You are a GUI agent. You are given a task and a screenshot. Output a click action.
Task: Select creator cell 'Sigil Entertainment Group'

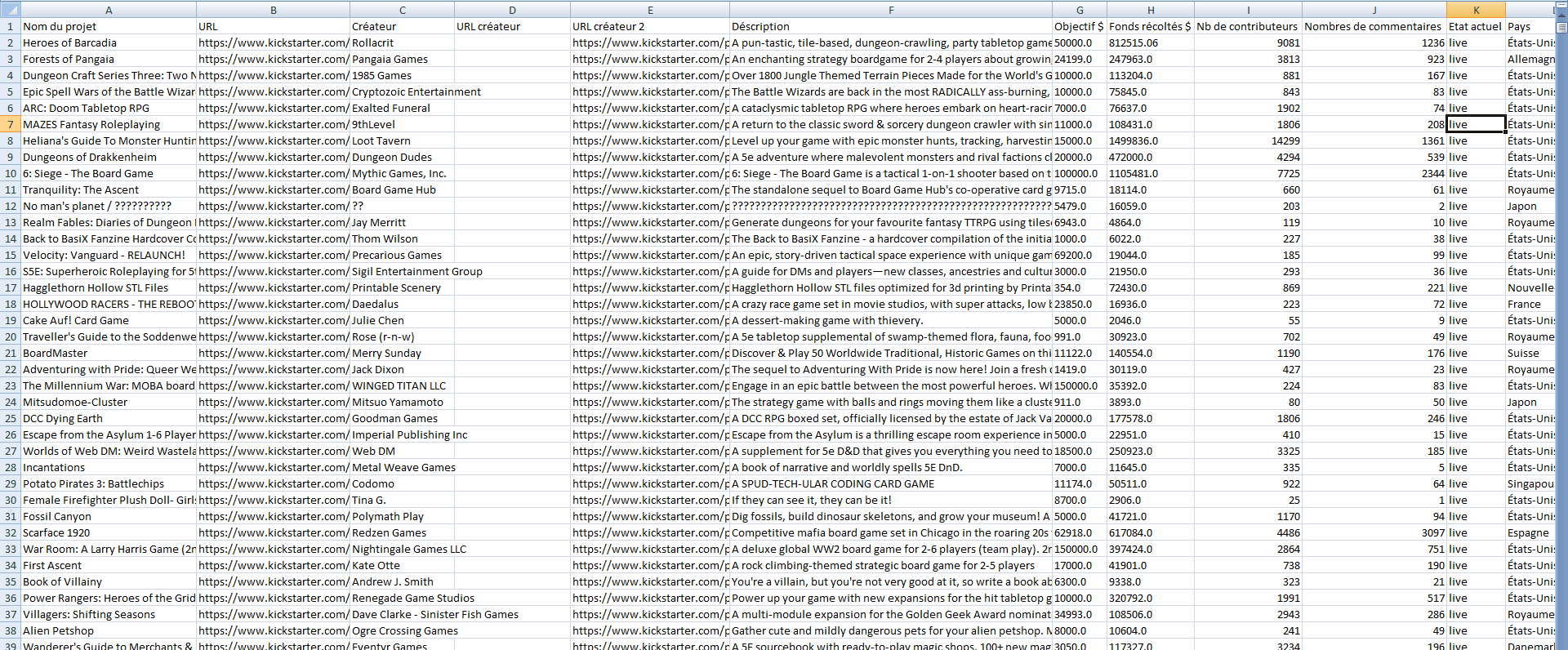point(402,271)
